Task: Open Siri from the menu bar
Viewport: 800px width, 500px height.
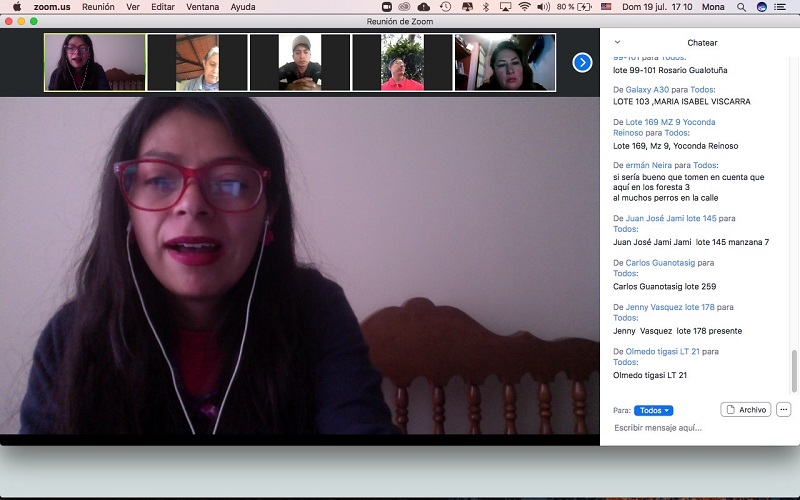Action: (x=762, y=7)
